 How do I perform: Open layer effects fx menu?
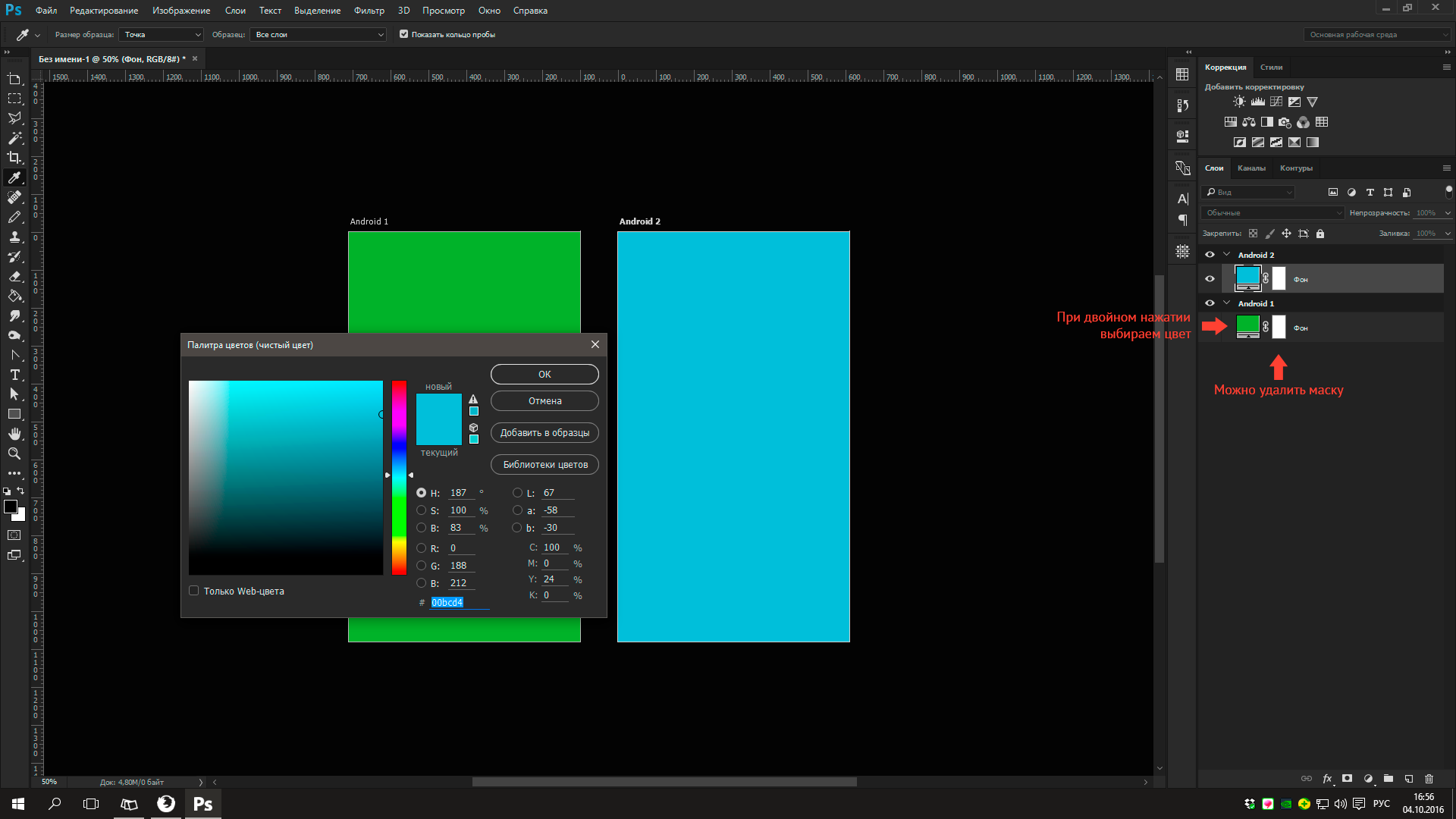[1327, 779]
